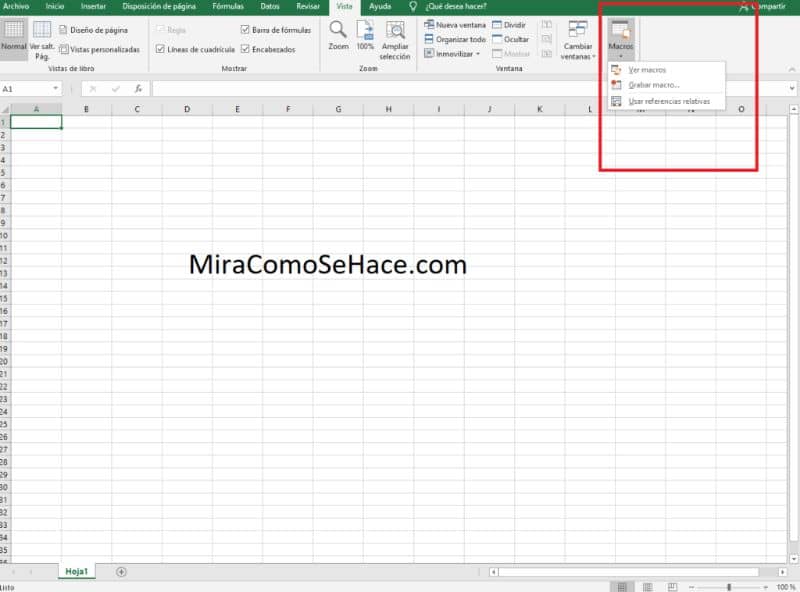Select the Hoja1 sheet tab
Image resolution: width=800 pixels, height=592 pixels.
(77, 572)
